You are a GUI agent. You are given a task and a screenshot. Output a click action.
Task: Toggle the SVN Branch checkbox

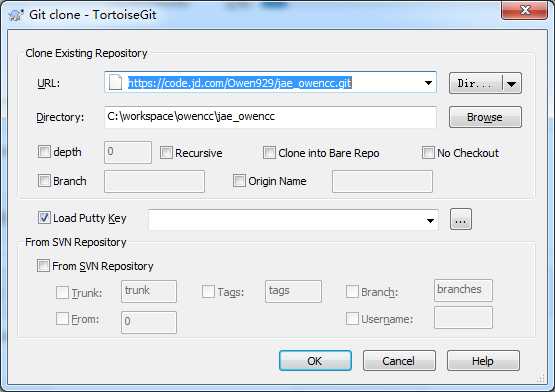352,292
